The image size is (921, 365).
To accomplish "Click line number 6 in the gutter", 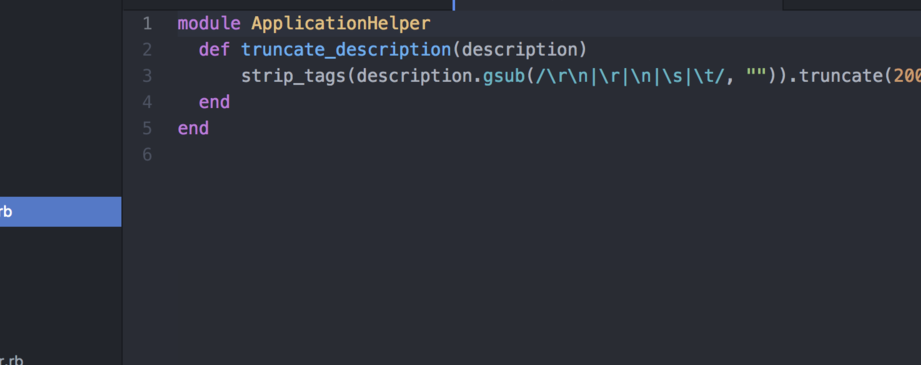I will (x=146, y=155).
